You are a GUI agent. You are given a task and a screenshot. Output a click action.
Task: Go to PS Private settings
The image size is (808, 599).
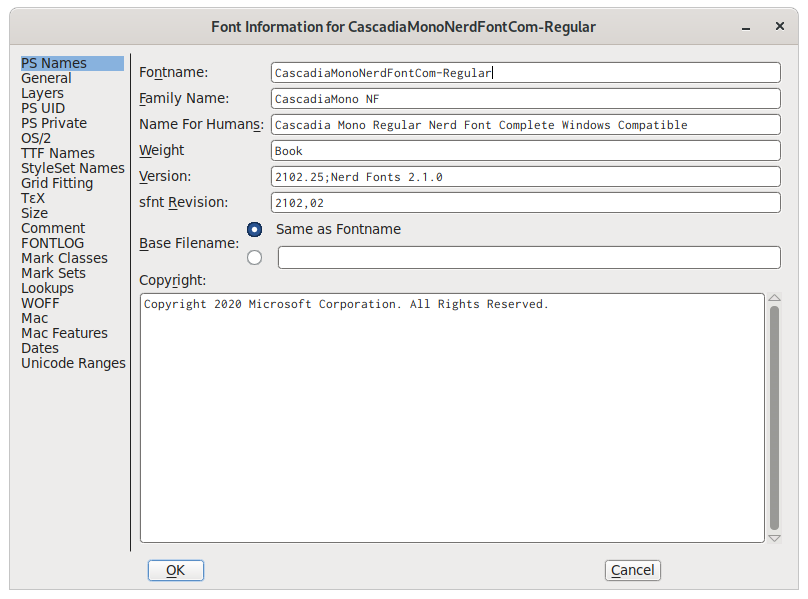pyautogui.click(x=54, y=123)
